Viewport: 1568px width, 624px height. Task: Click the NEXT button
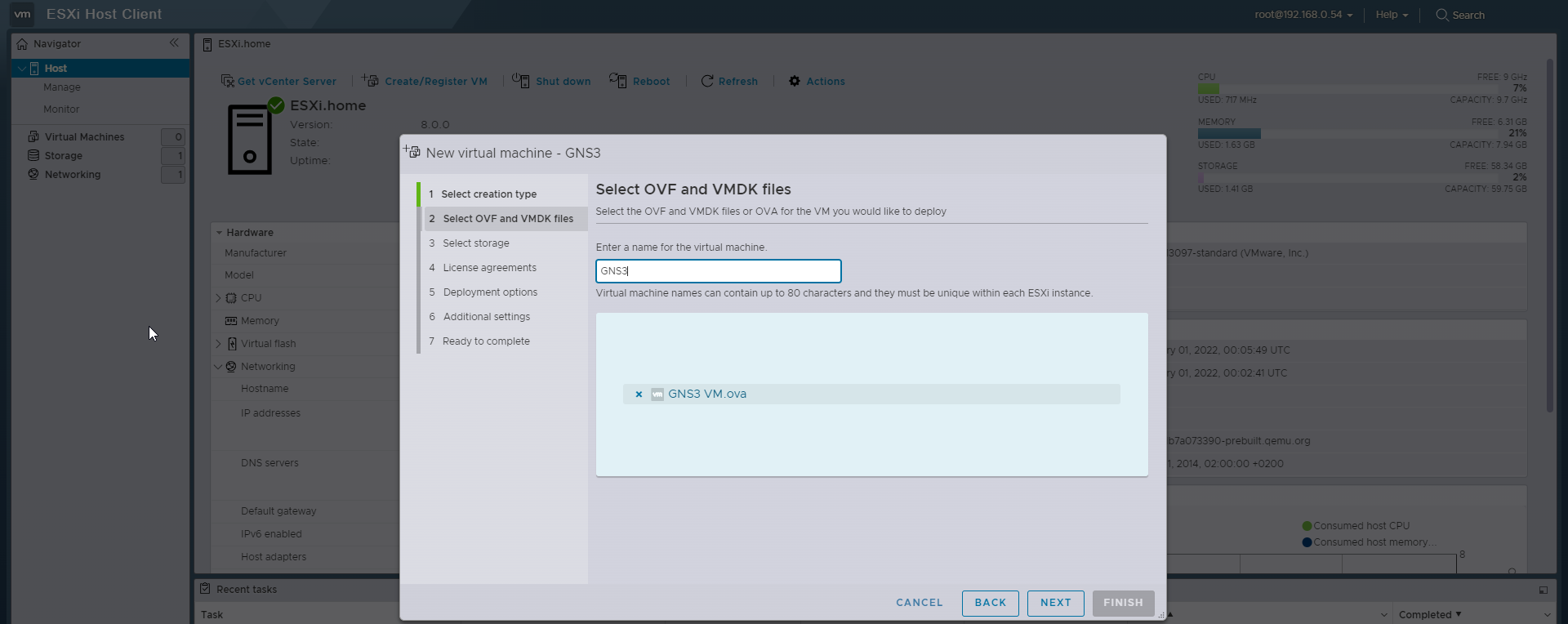(1055, 603)
